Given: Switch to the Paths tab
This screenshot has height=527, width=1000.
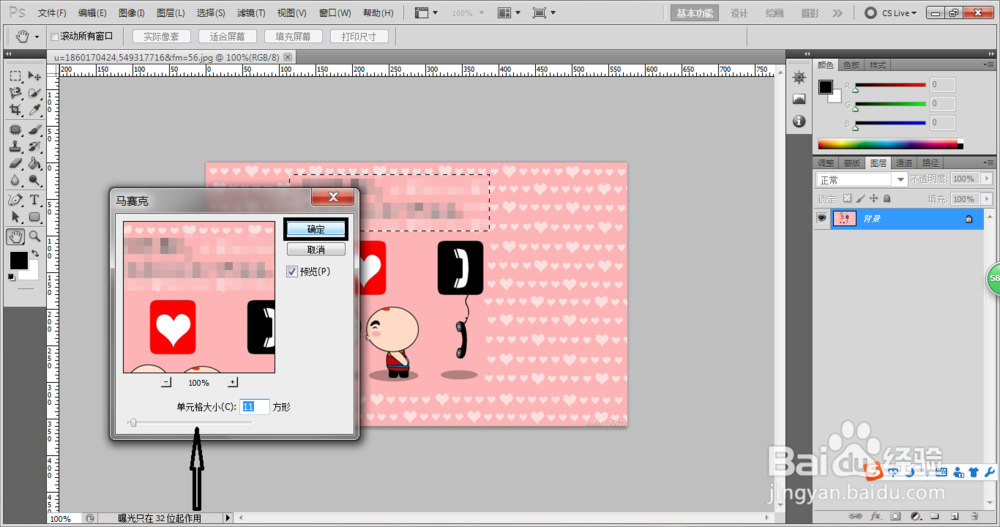Looking at the screenshot, I should (x=930, y=163).
